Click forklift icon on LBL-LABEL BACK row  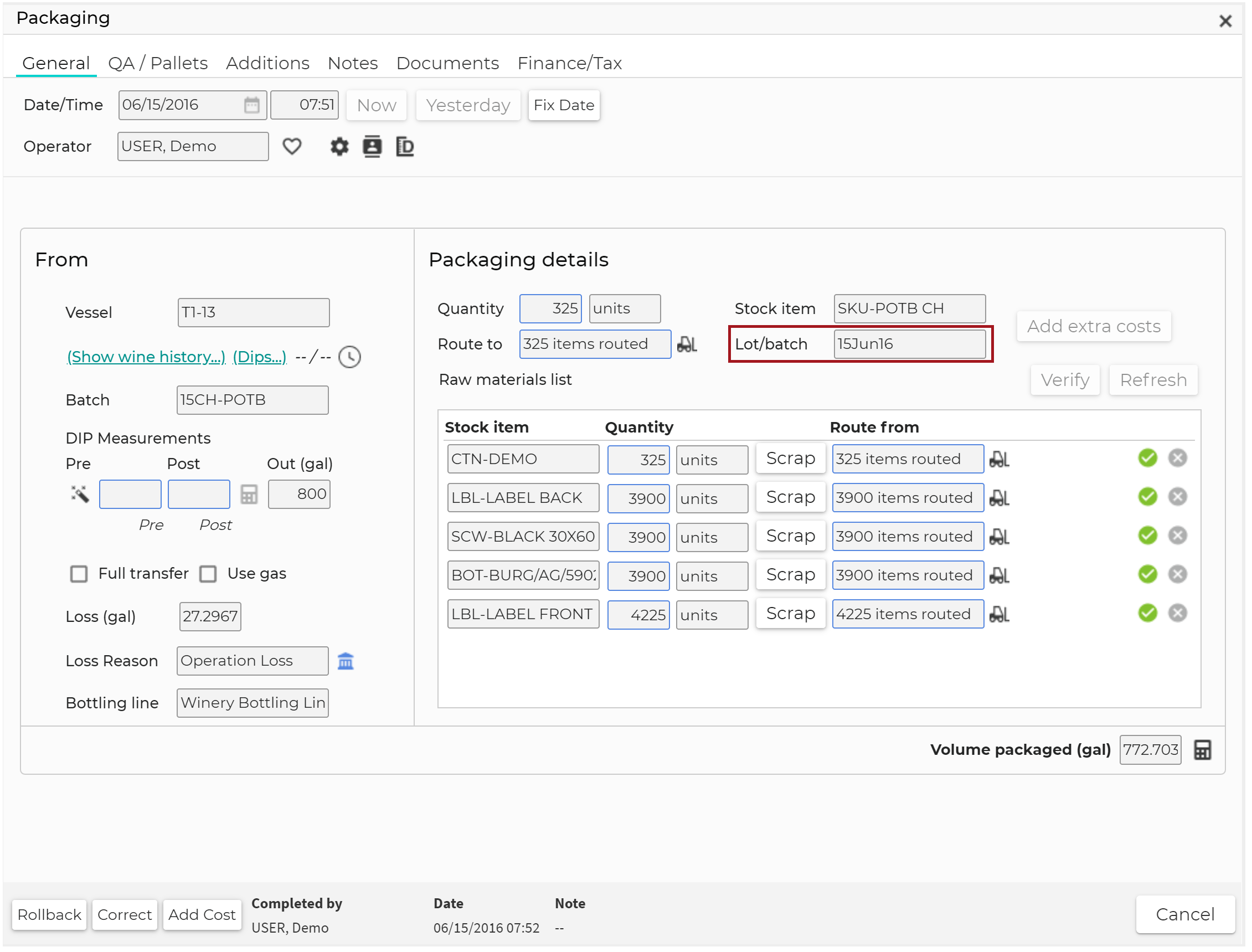(1001, 498)
